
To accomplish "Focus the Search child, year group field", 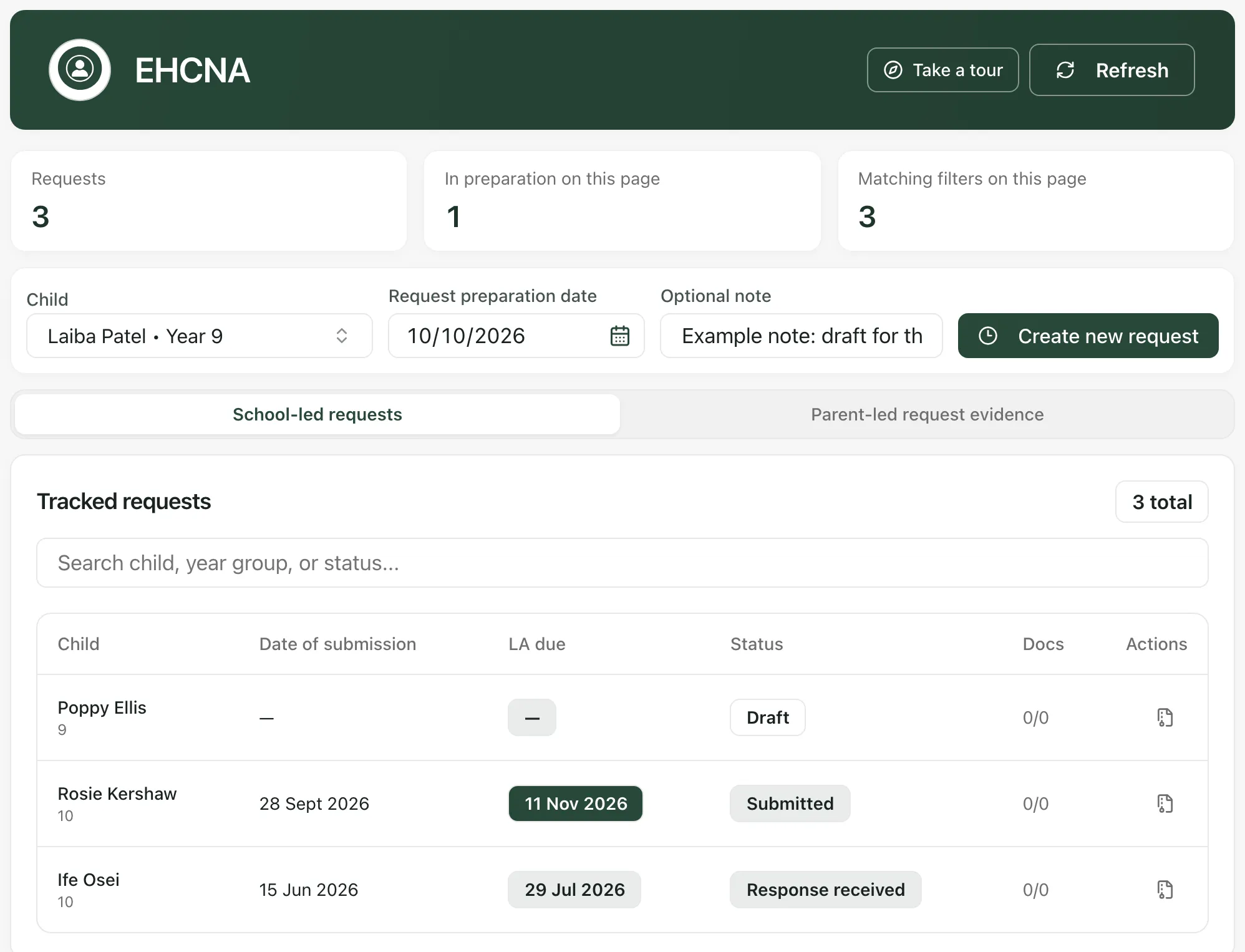I will 622,563.
